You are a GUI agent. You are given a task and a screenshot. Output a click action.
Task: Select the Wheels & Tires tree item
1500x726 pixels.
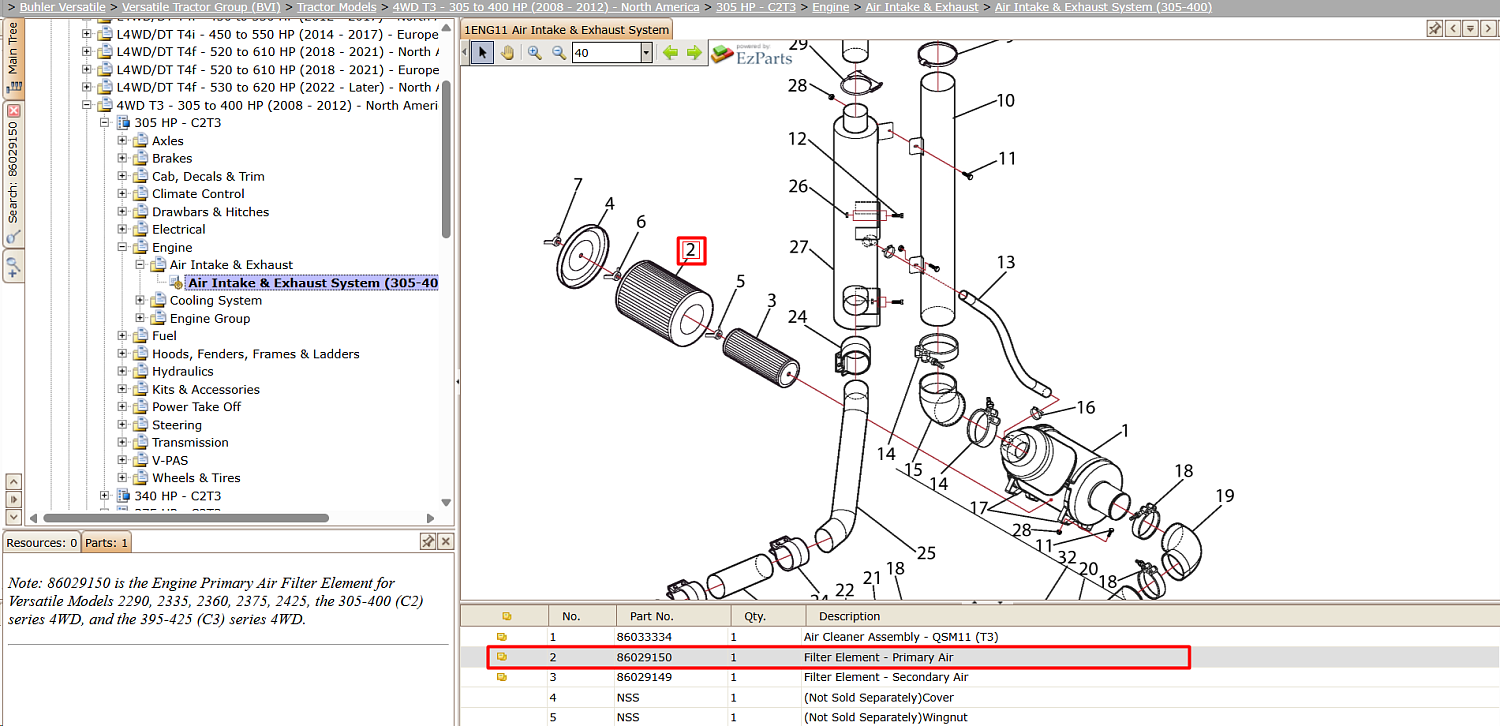(x=197, y=478)
